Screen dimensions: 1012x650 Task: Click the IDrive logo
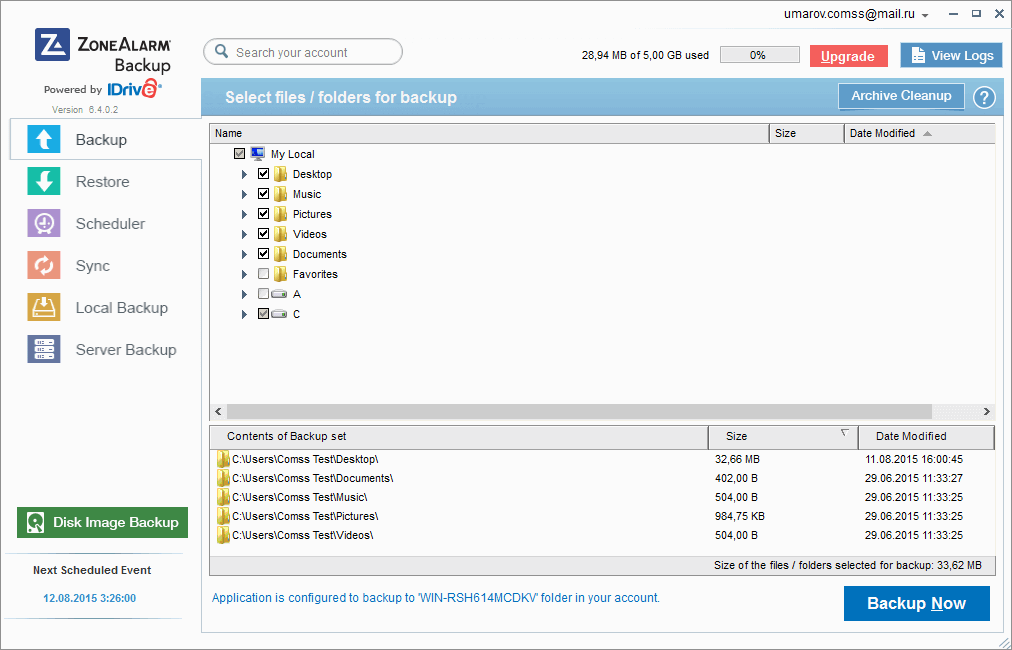134,88
